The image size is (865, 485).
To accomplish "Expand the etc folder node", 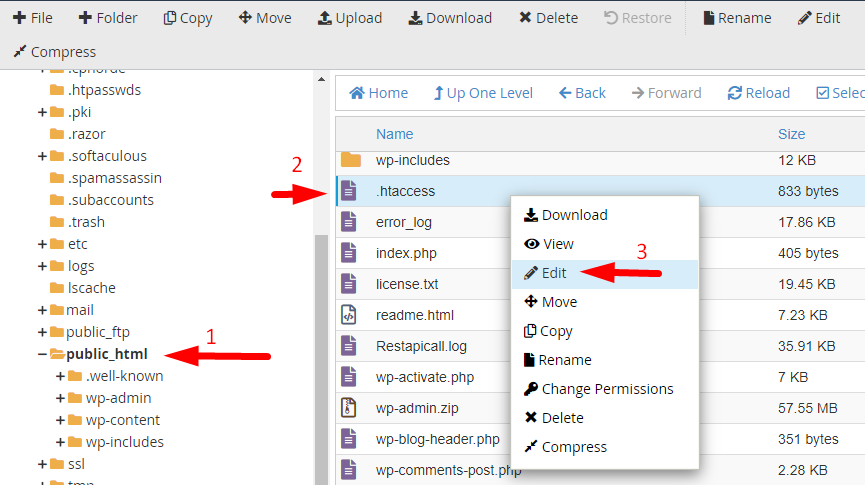I will click(x=42, y=244).
